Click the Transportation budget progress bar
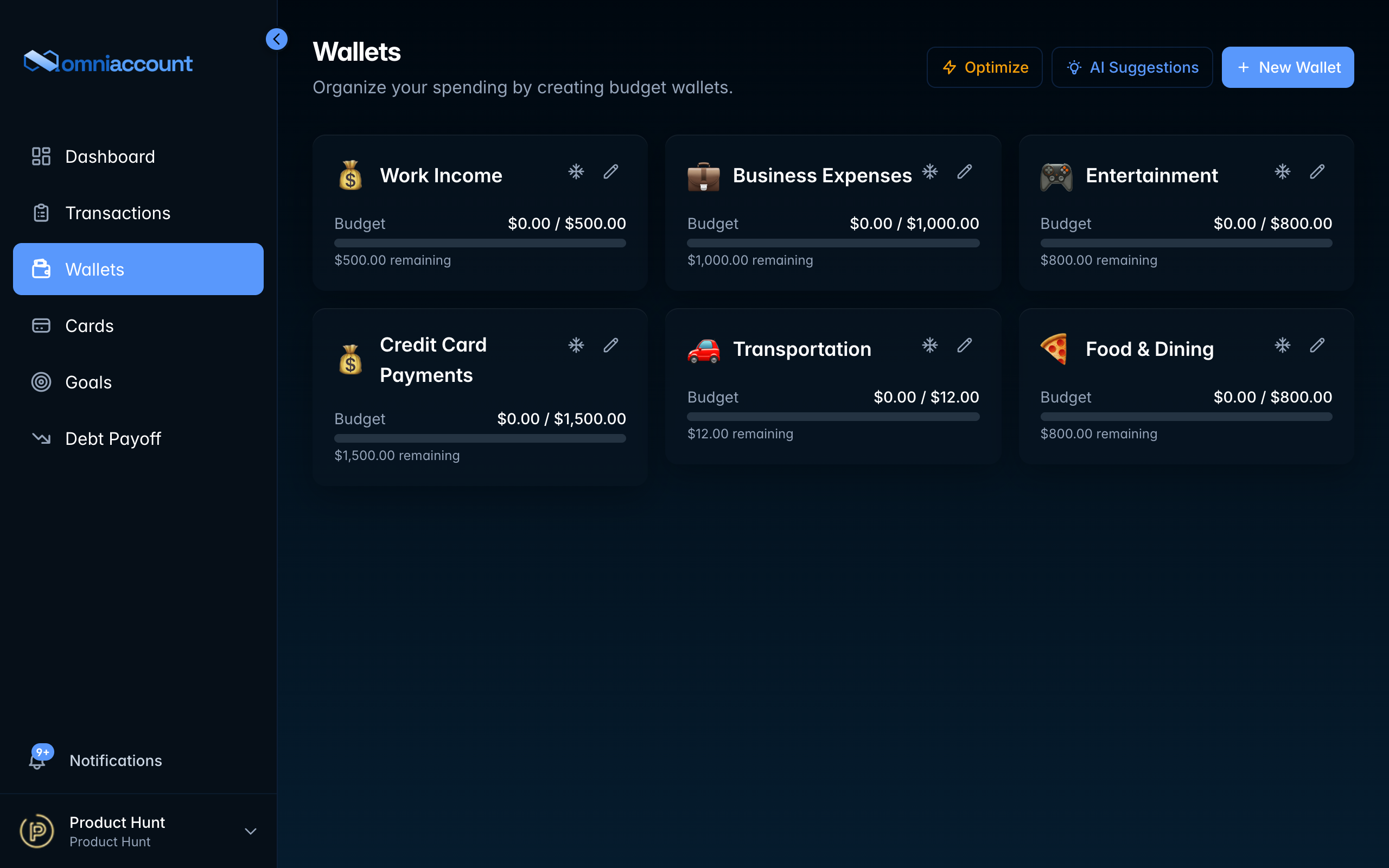Viewport: 1389px width, 868px height. click(833, 417)
